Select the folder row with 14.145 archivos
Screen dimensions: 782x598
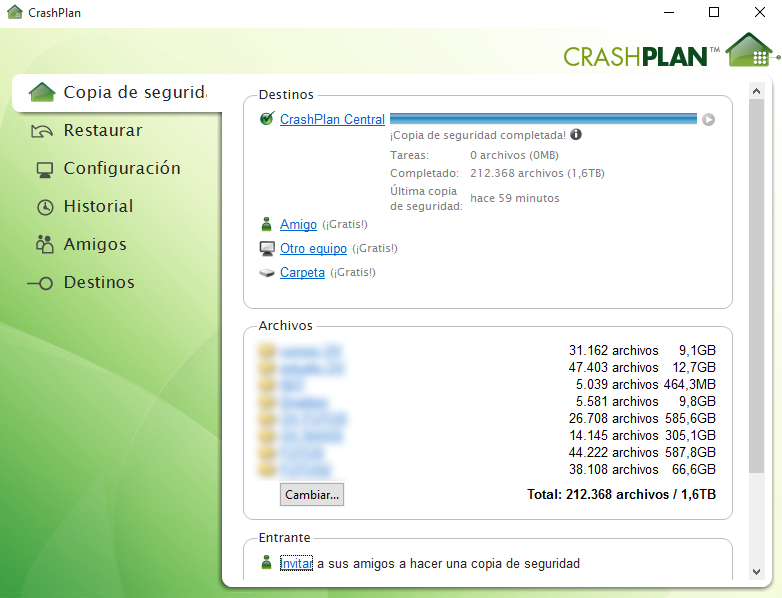[x=487, y=435]
